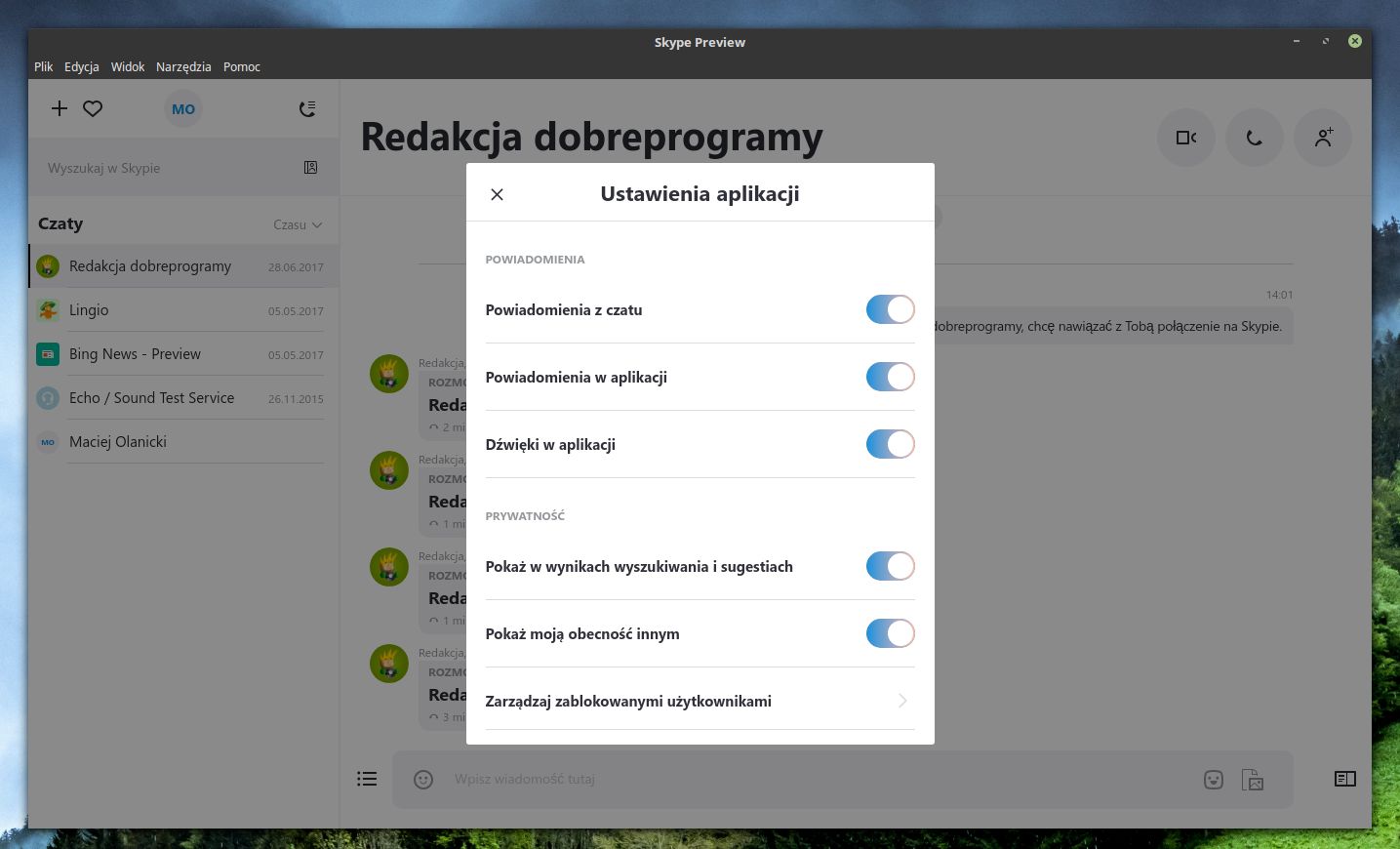Open Bing News - Preview chat
The height and width of the screenshot is (849, 1400).
[184, 353]
